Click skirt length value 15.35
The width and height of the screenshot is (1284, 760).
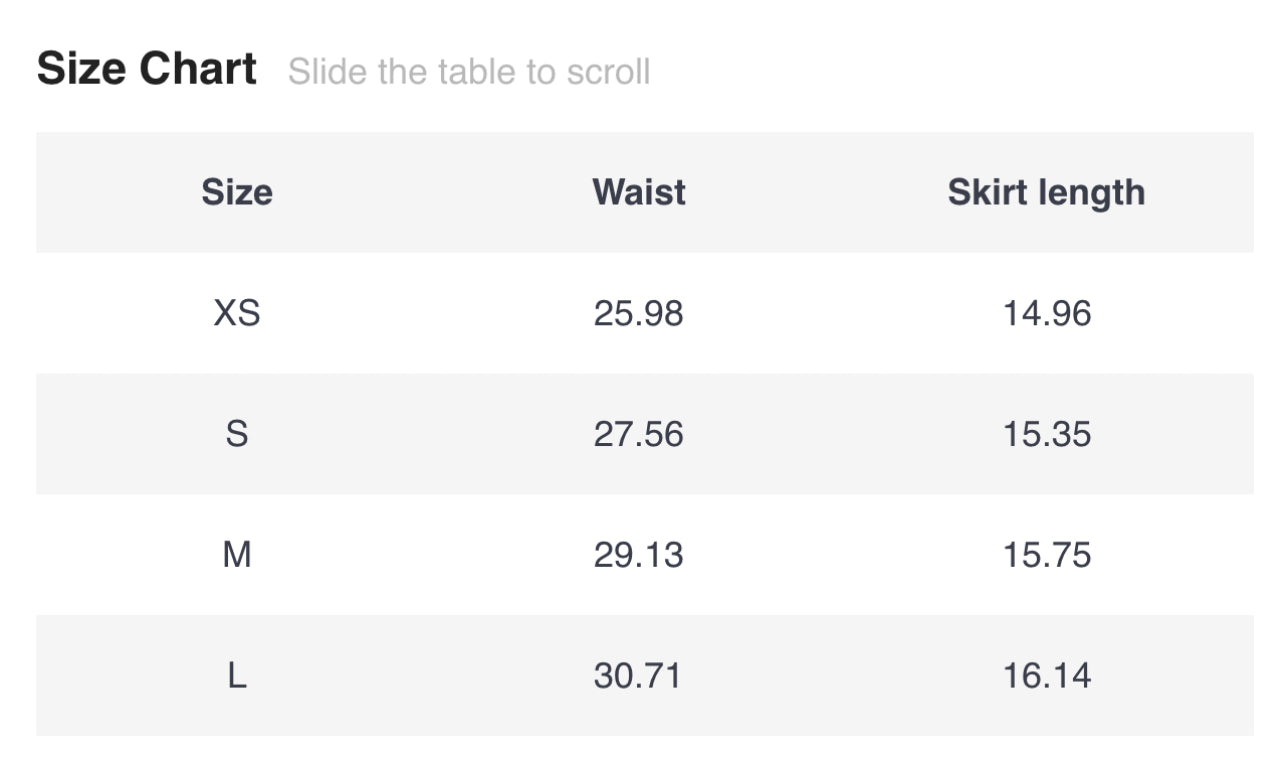(x=1047, y=434)
